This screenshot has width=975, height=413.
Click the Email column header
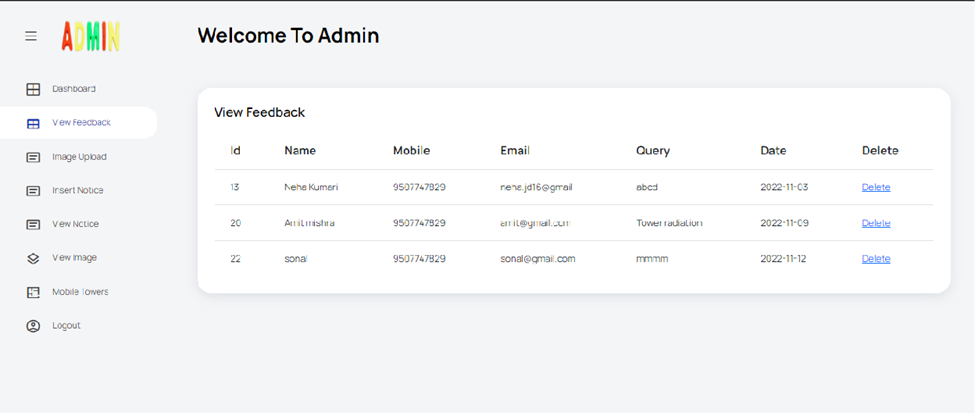(515, 151)
